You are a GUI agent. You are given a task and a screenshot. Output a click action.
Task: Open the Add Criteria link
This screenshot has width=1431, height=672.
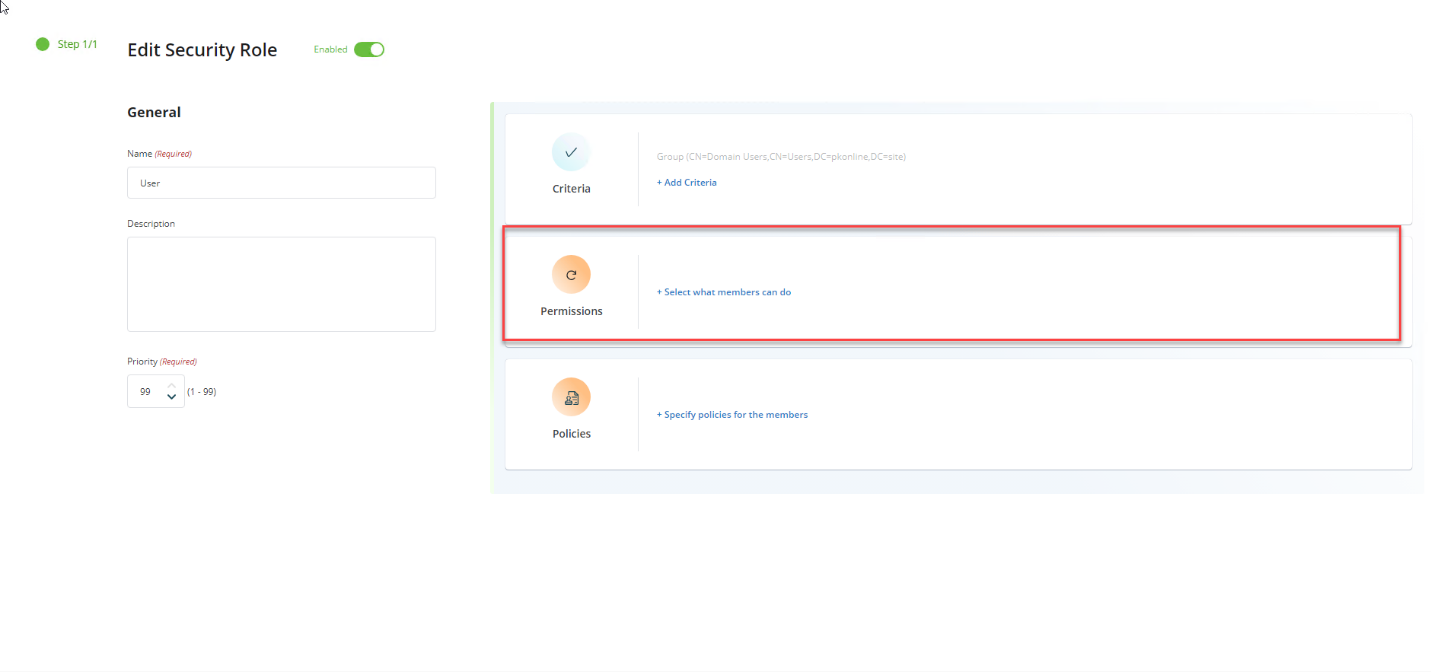click(687, 182)
